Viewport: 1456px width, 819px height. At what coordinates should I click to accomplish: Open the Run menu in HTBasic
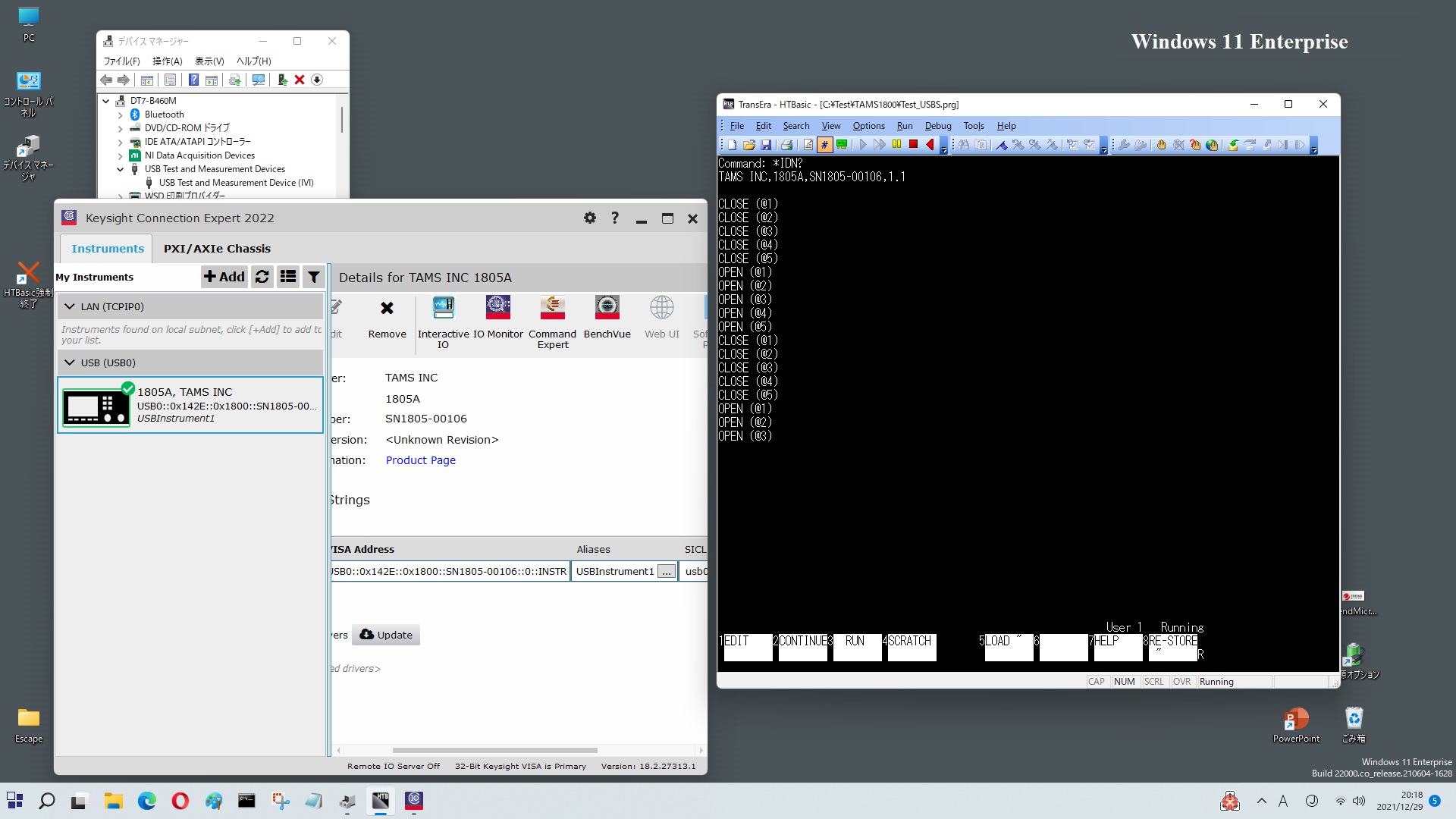click(905, 126)
